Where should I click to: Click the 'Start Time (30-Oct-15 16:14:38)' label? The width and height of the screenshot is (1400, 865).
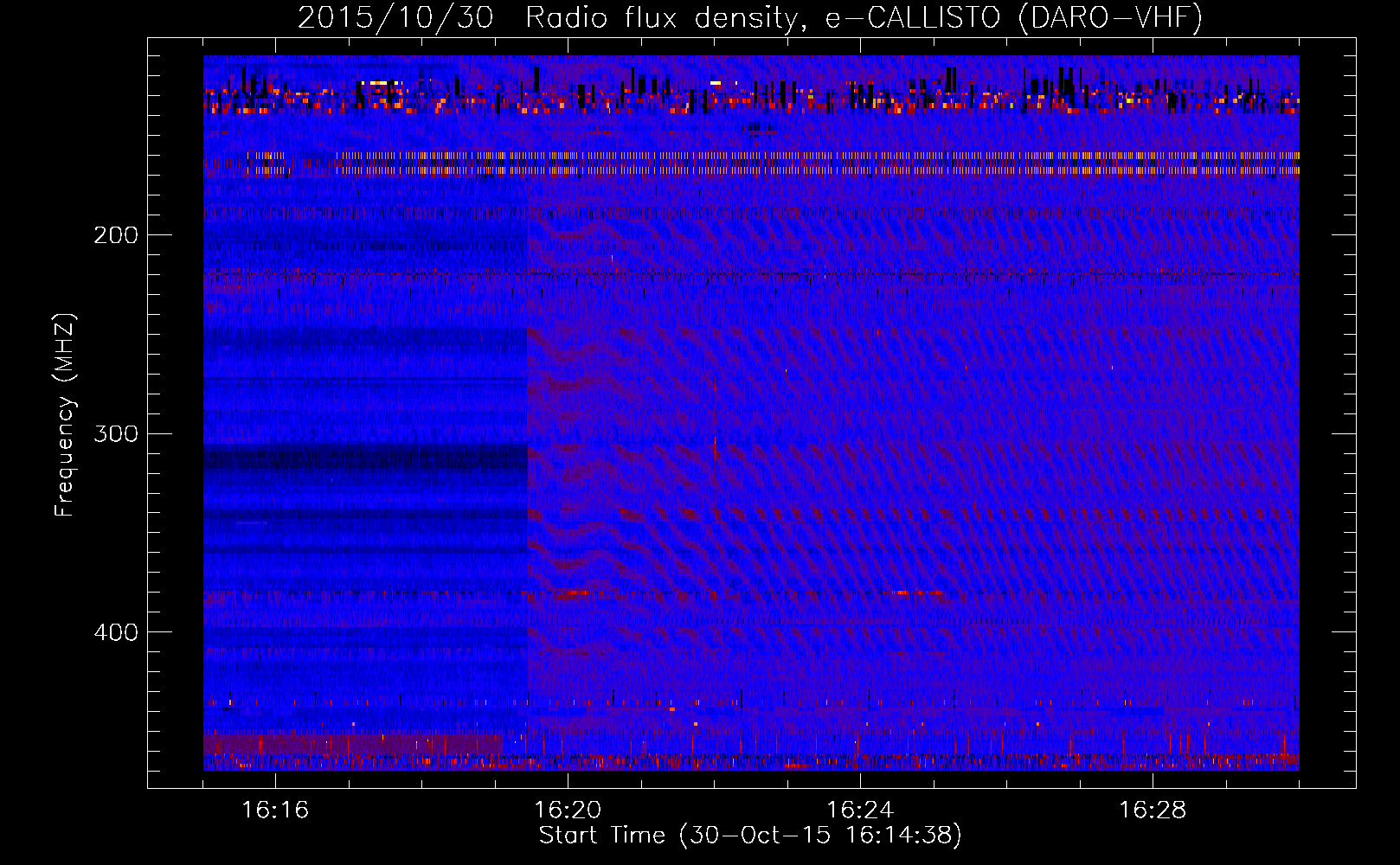coord(750,836)
